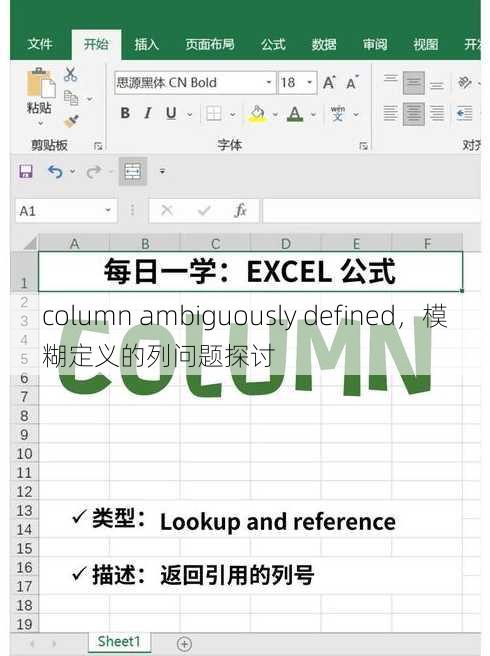This screenshot has width=490, height=656.
Task: Select row 10 header
Action: tap(24, 454)
